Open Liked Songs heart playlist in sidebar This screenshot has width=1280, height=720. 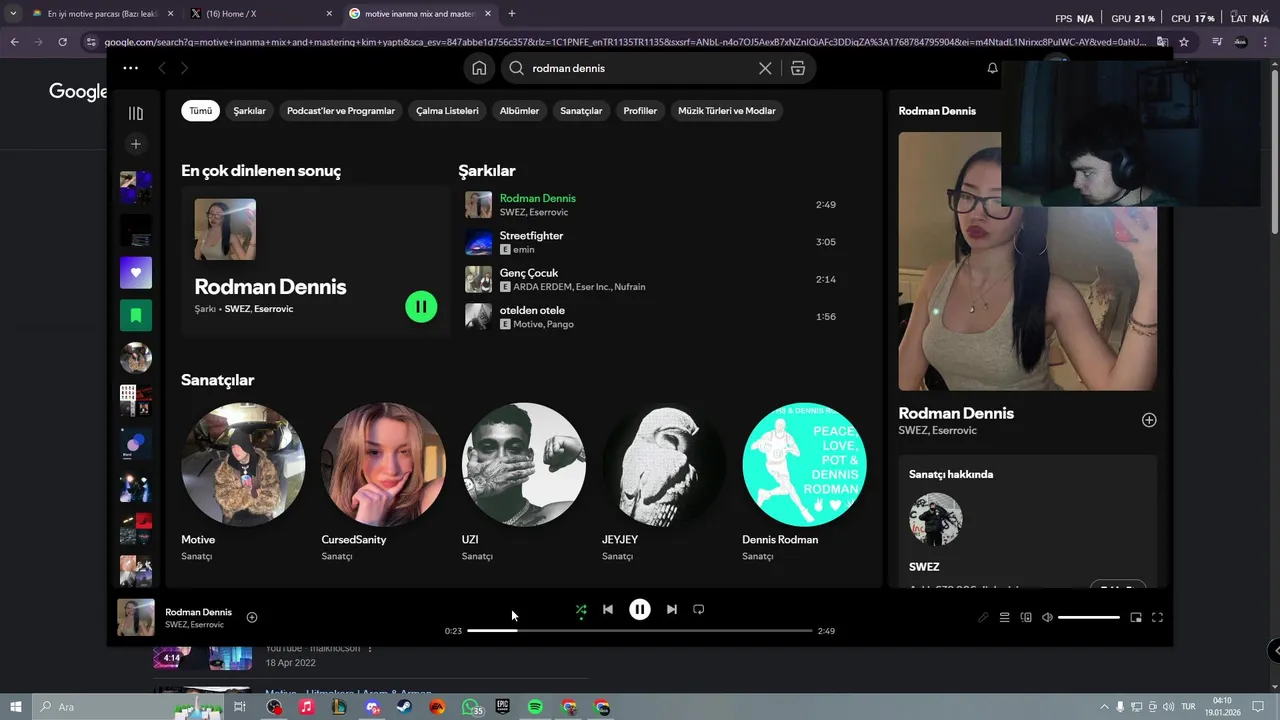[x=136, y=272]
